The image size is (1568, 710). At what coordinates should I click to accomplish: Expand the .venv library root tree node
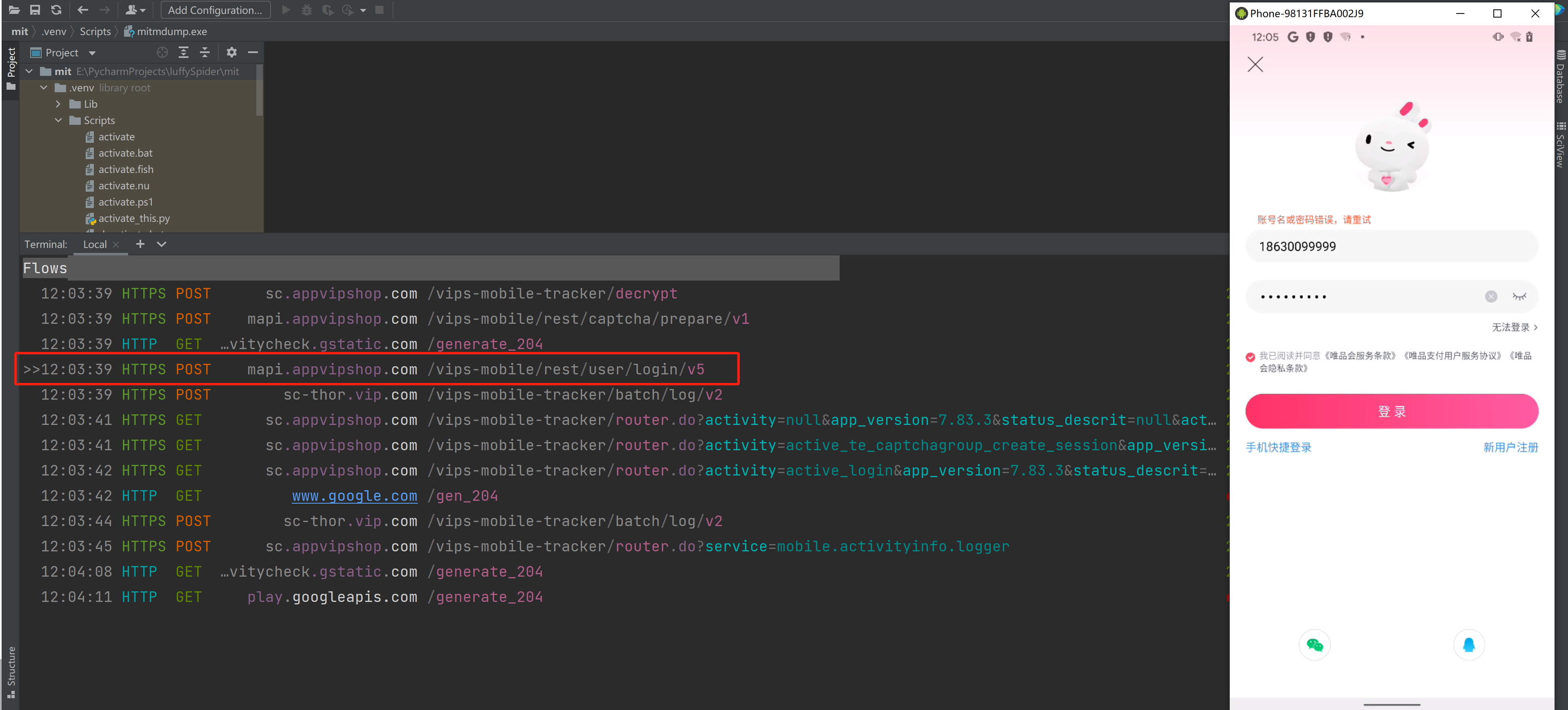tap(44, 87)
